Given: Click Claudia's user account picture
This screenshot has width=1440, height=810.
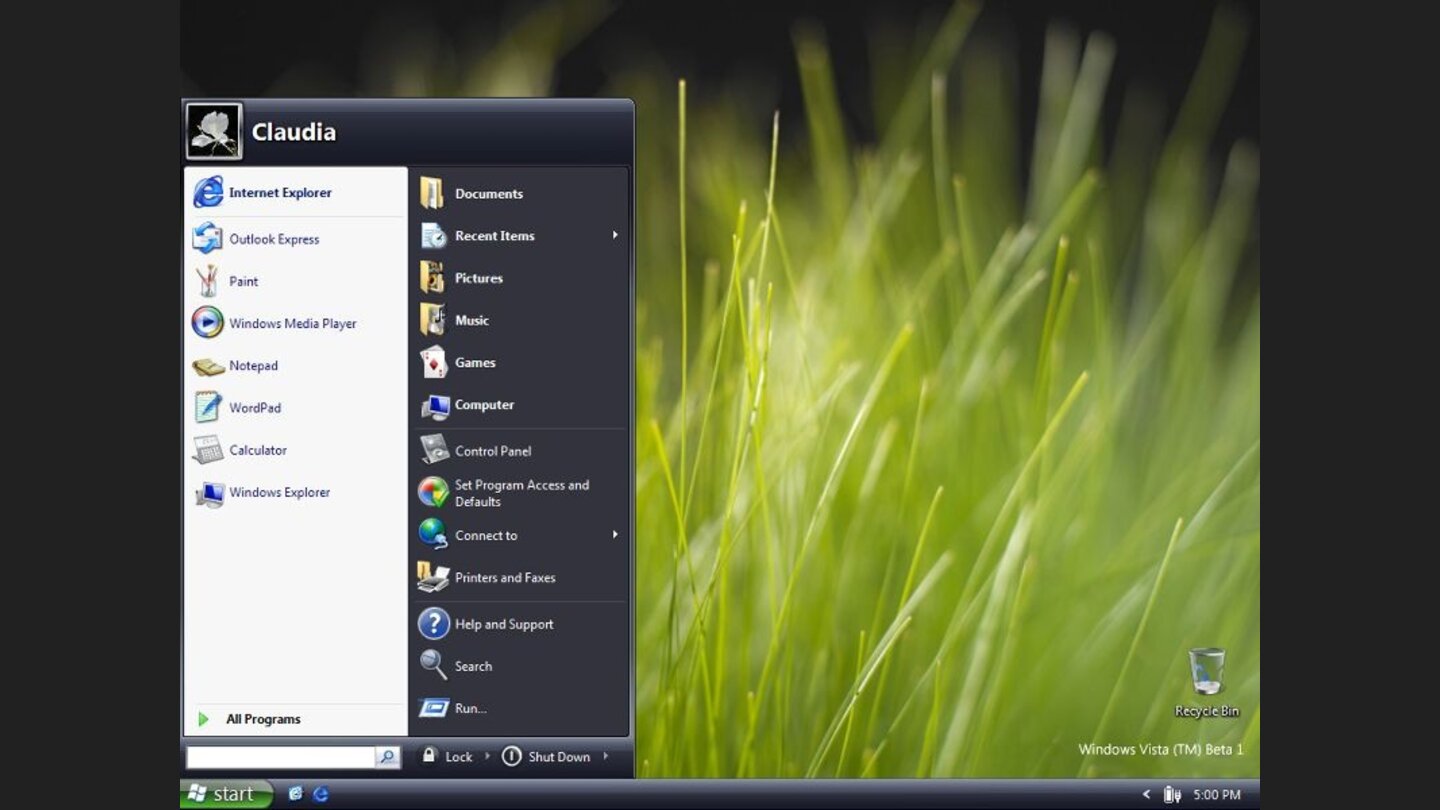Looking at the screenshot, I should click(214, 130).
